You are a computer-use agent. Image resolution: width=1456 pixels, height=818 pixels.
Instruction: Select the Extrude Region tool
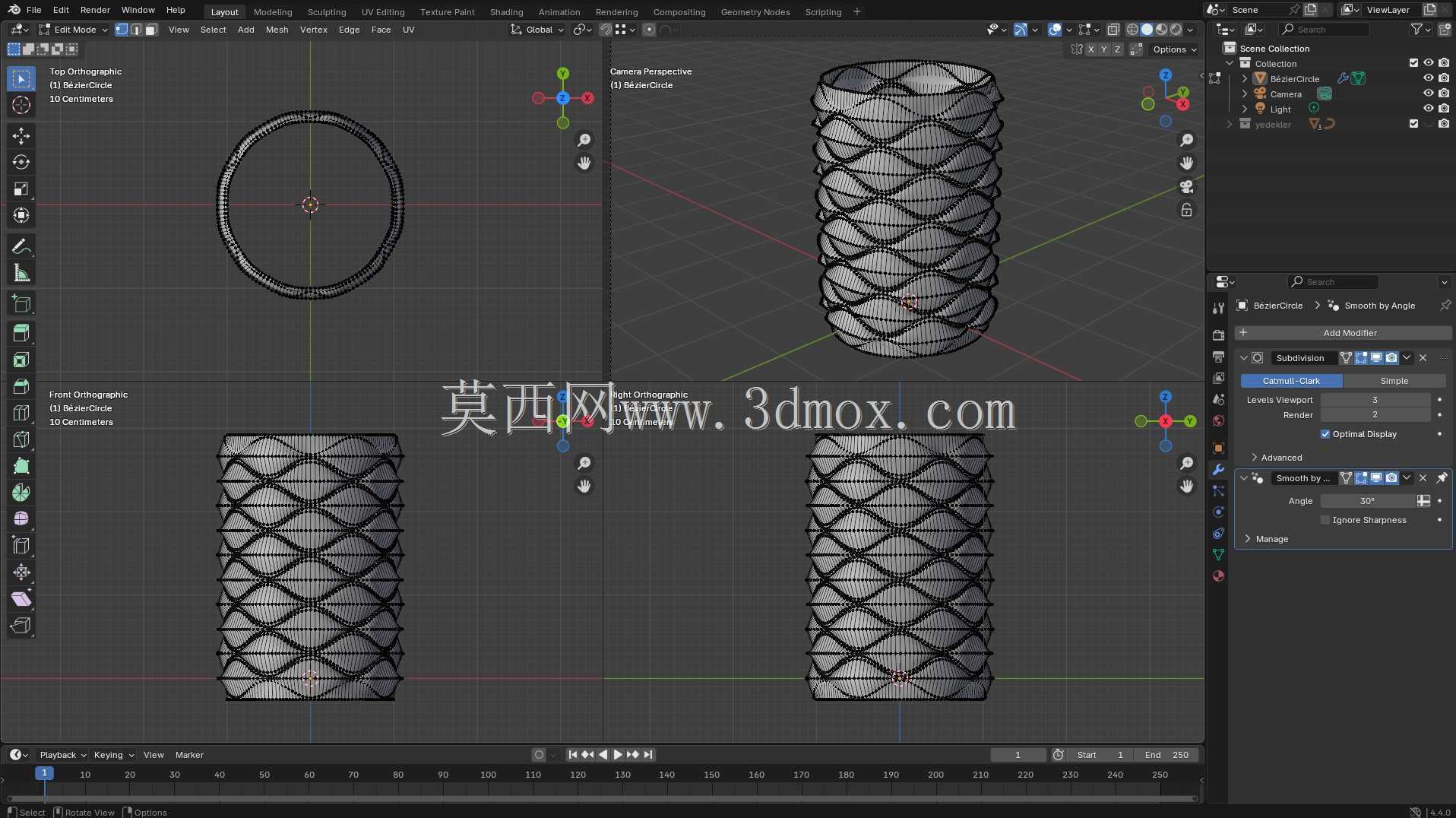pos(21,333)
